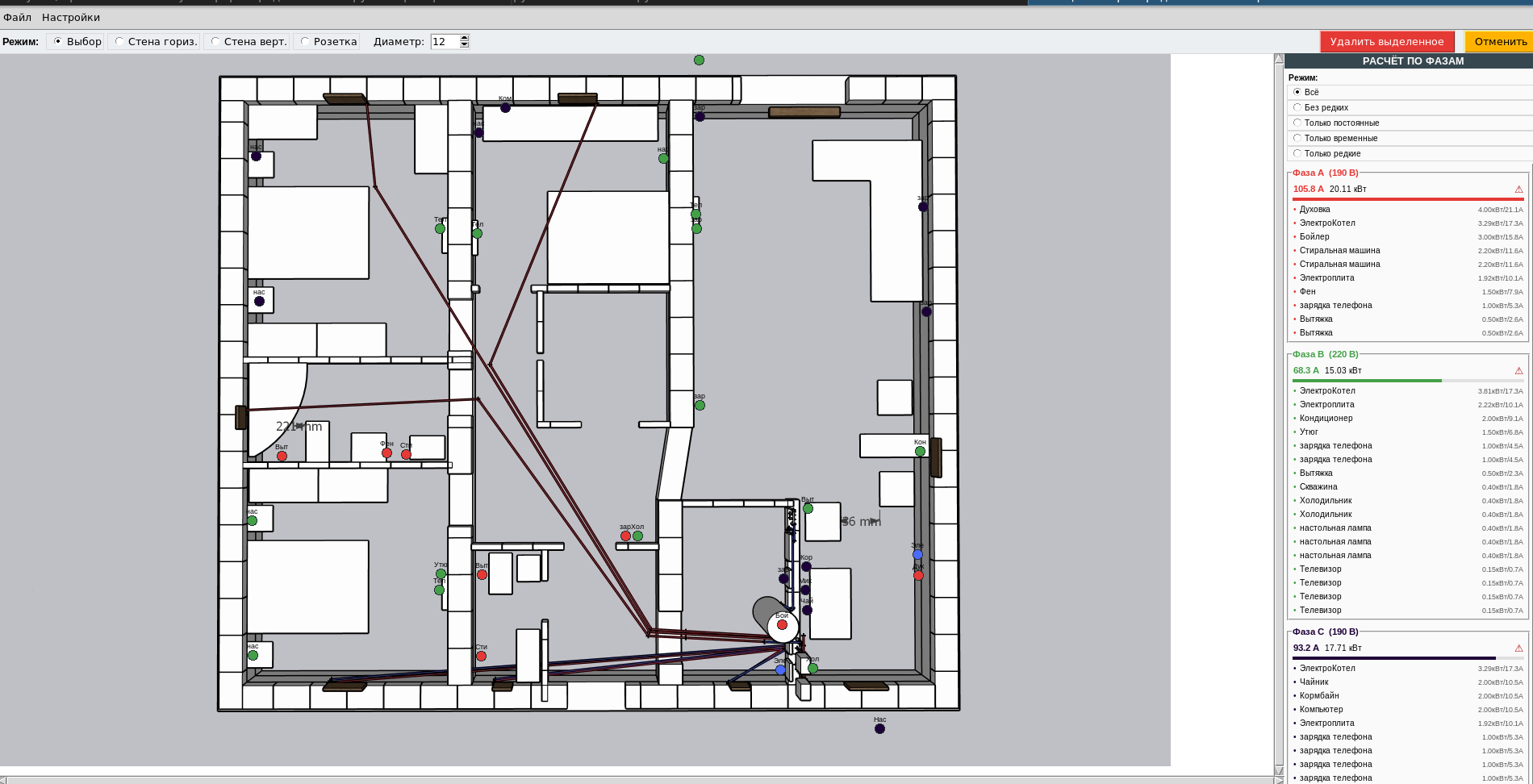Screen dimensions: 1533x784
Task: Click the Удалить выделенное button
Action: 1387,42
